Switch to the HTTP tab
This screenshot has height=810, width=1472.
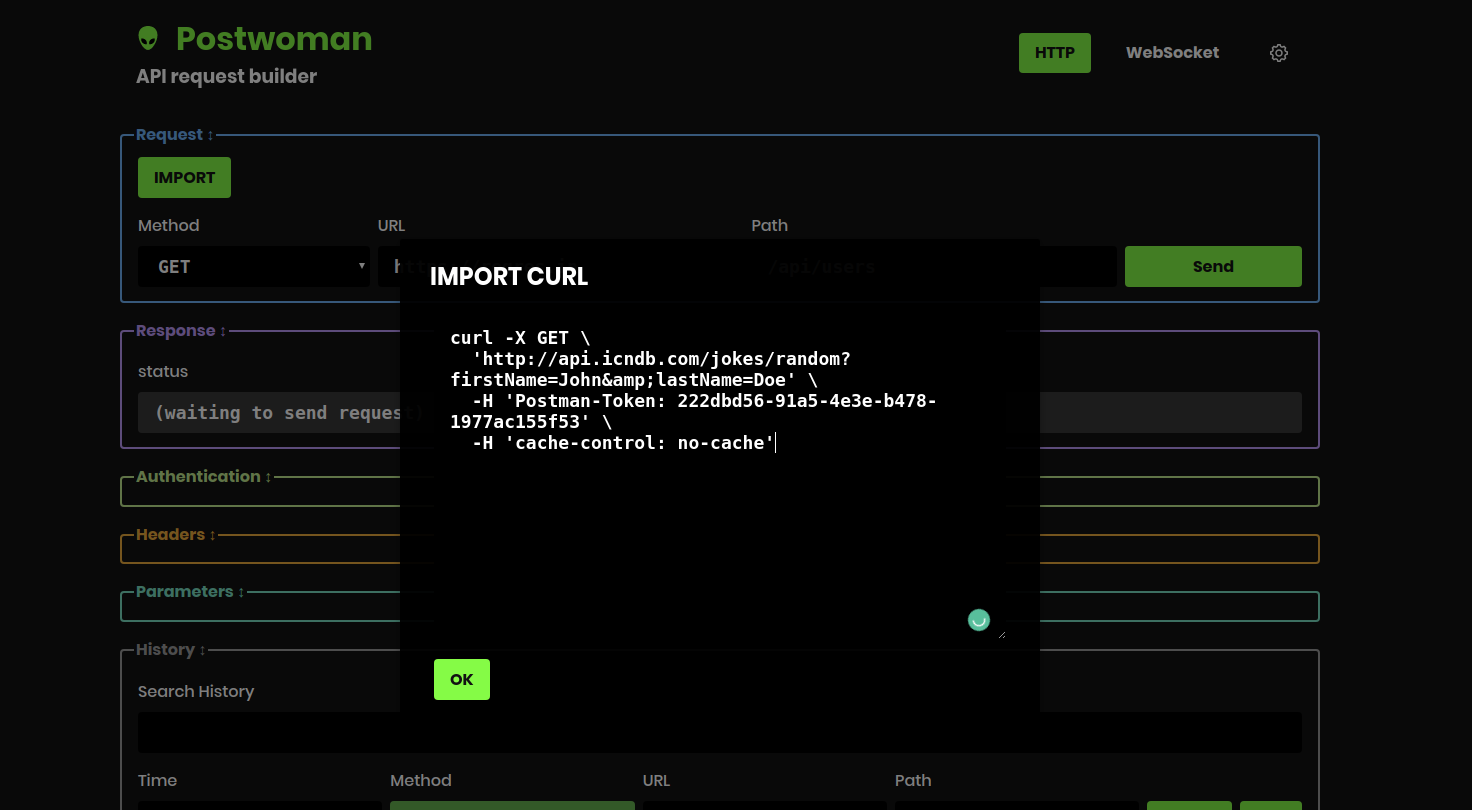[x=1055, y=53]
